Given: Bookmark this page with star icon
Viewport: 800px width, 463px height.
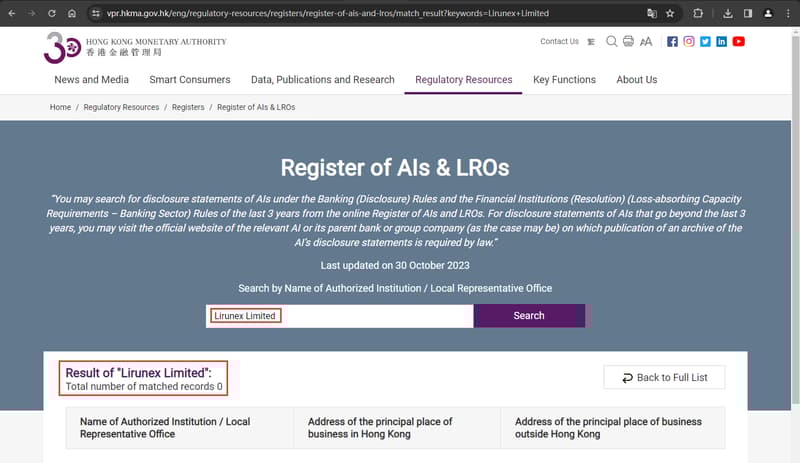Looking at the screenshot, I should 670,13.
